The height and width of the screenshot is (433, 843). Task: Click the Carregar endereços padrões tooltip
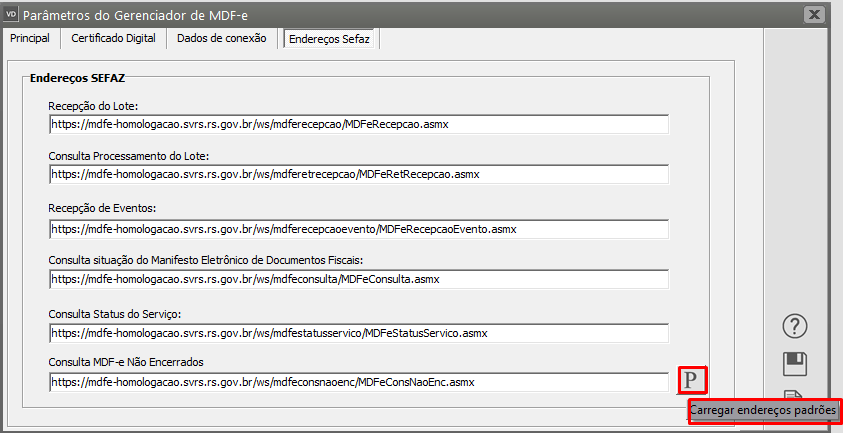click(764, 410)
